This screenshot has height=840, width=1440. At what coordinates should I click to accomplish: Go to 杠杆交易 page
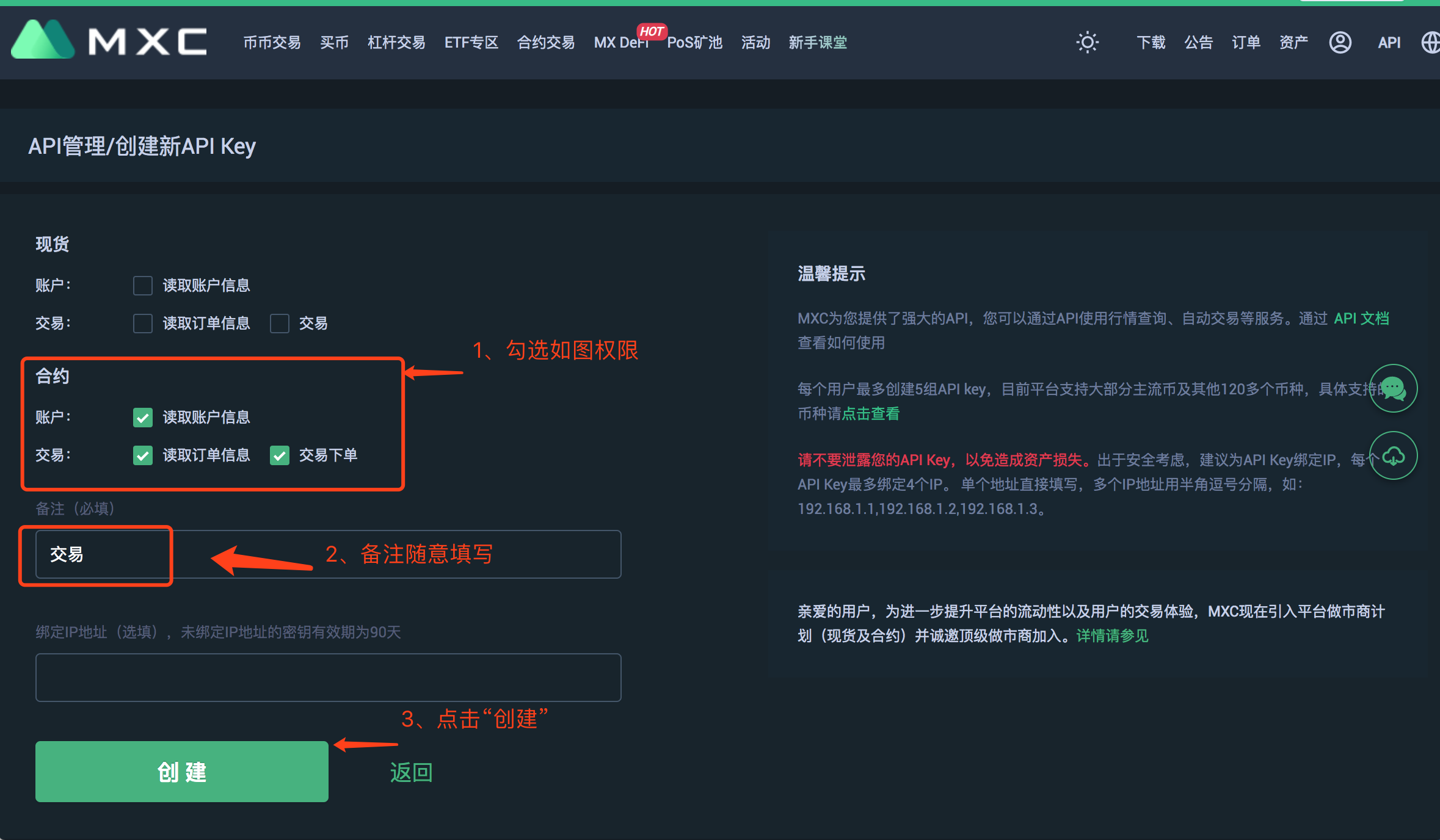[396, 42]
